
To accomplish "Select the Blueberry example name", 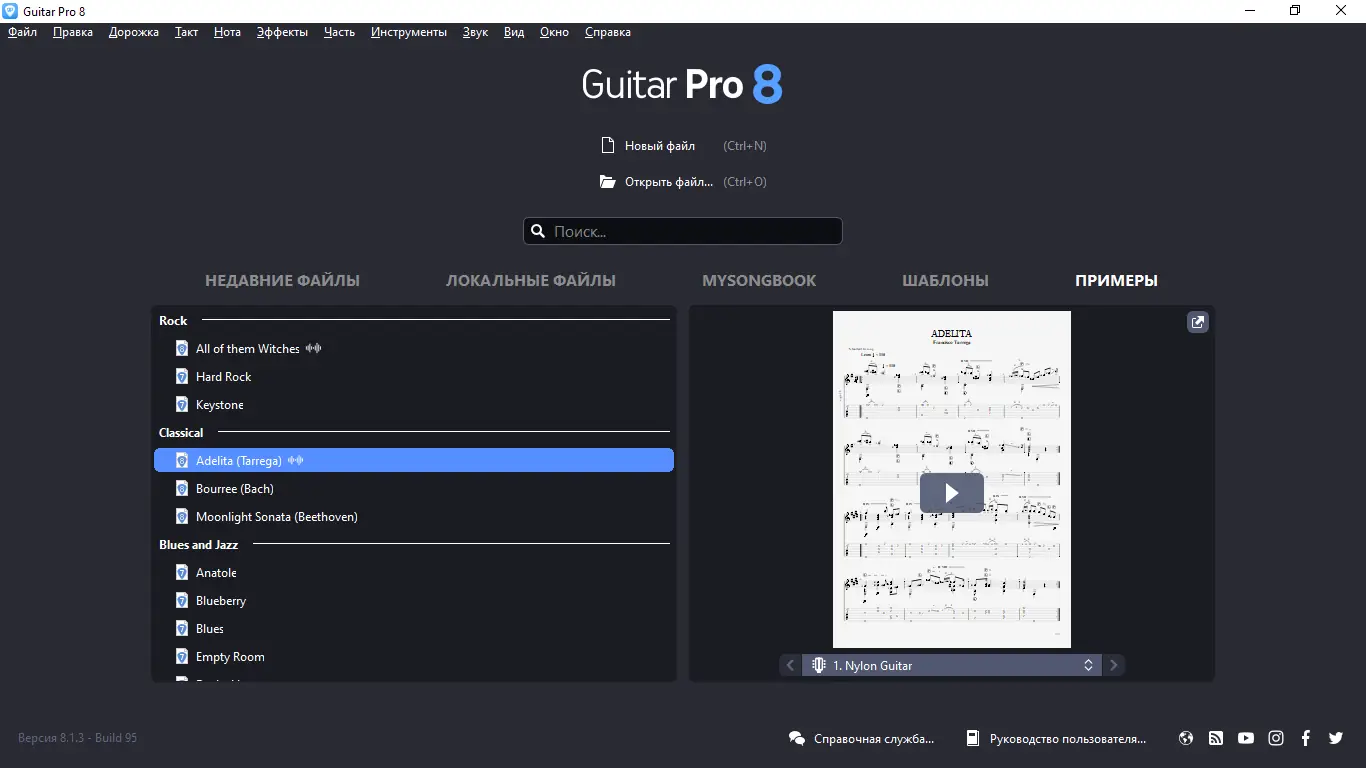I will [x=221, y=601].
